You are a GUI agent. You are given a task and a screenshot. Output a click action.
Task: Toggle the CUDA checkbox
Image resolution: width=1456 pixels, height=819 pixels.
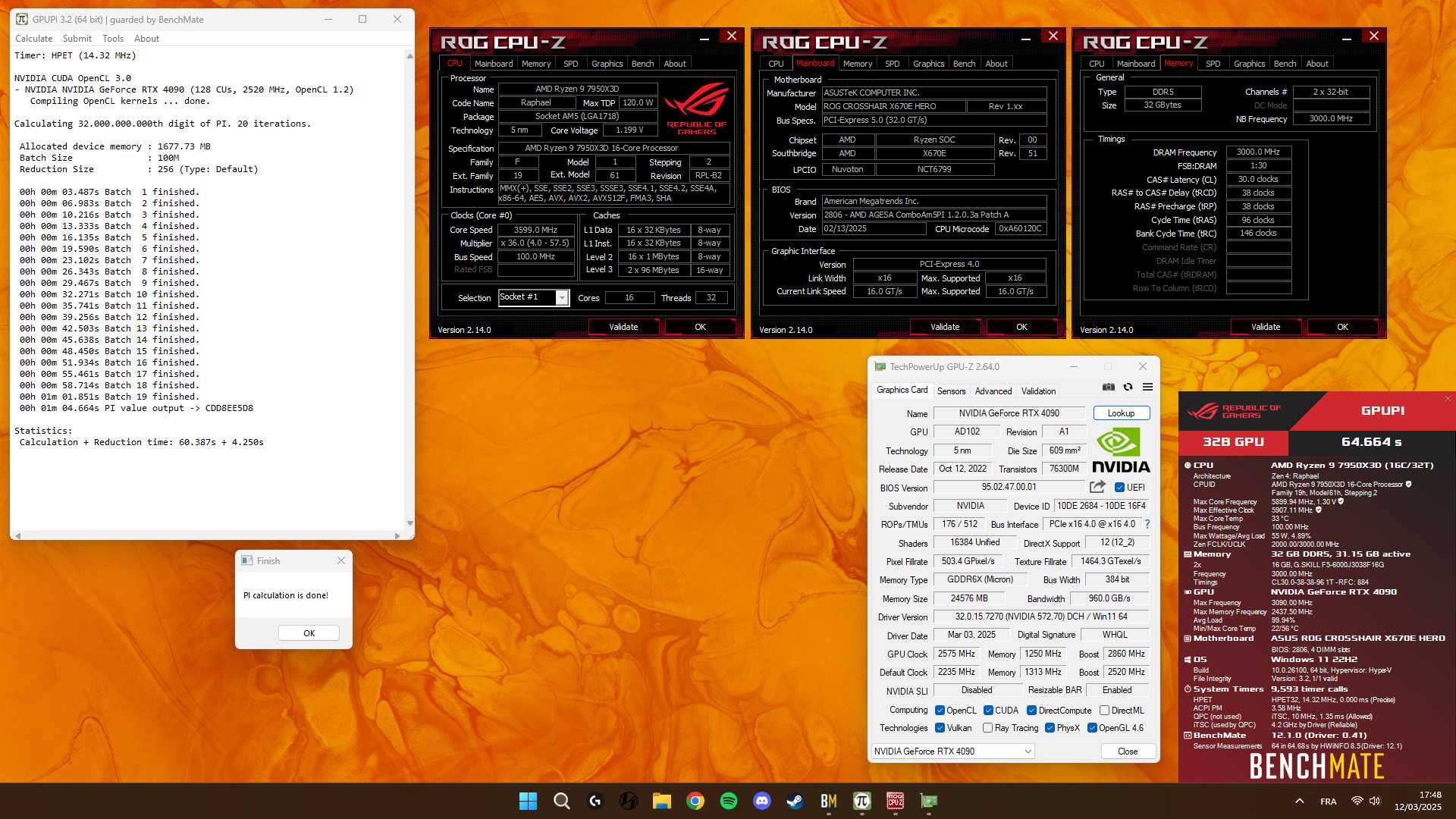(x=988, y=711)
